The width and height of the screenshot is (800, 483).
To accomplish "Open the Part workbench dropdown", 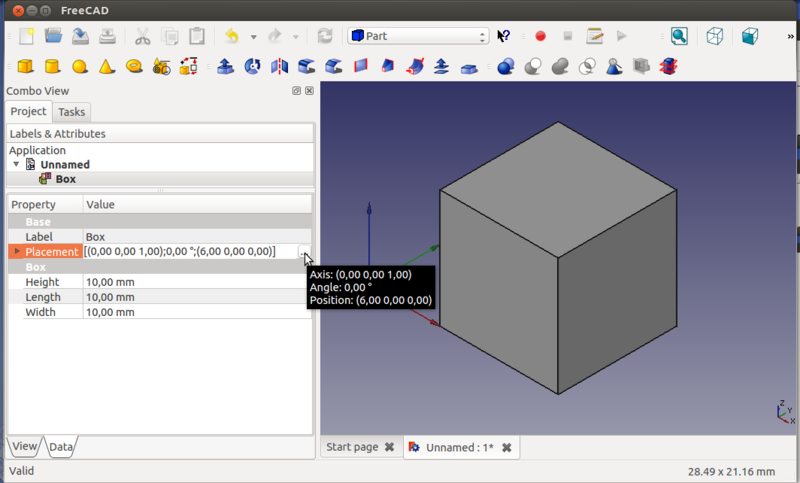I will pyautogui.click(x=418, y=36).
